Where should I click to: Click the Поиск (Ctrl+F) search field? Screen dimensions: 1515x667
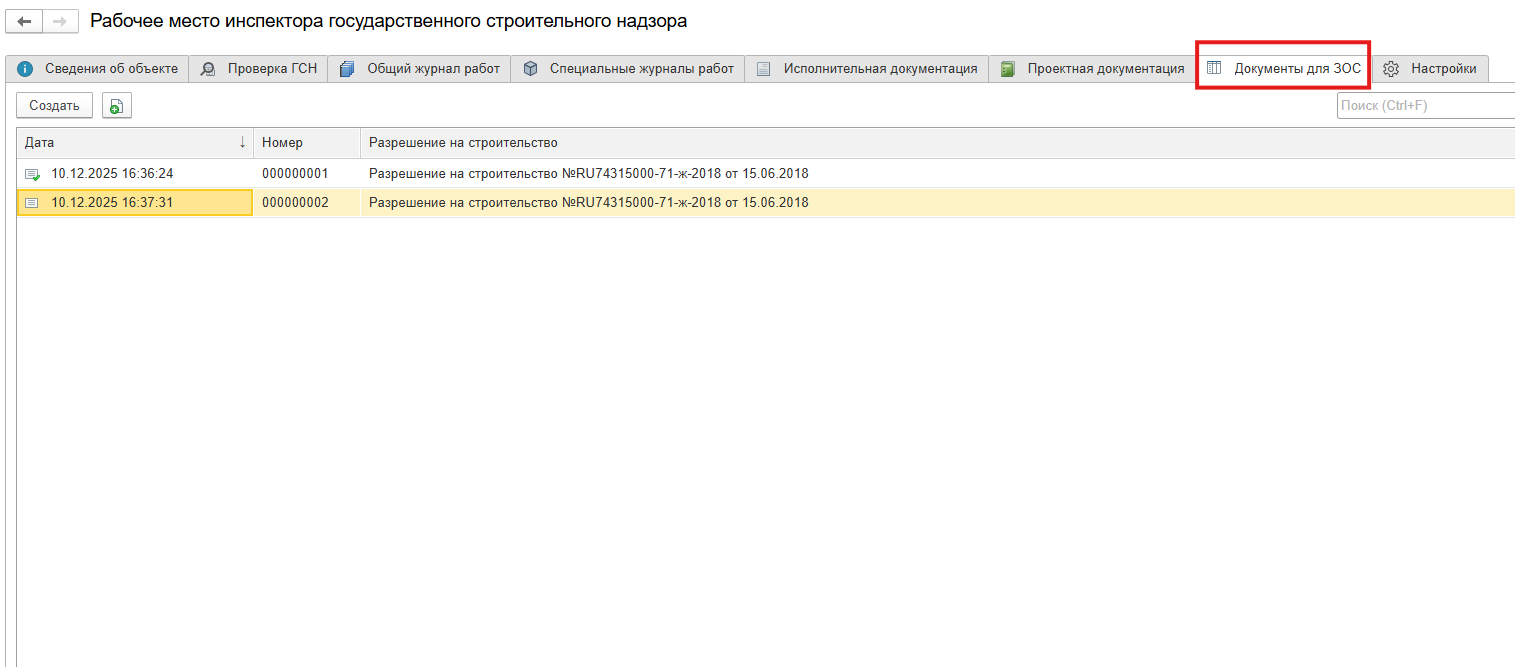[1425, 106]
